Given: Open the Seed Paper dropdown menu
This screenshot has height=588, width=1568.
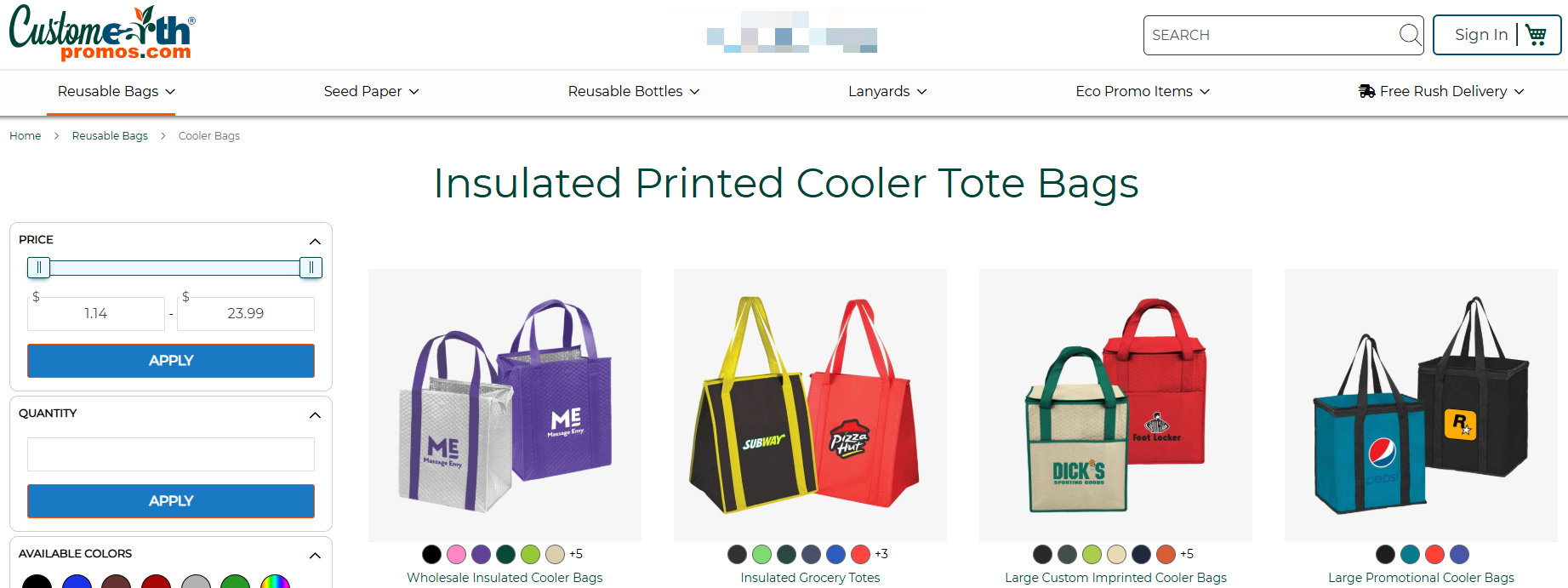Looking at the screenshot, I should click(371, 91).
